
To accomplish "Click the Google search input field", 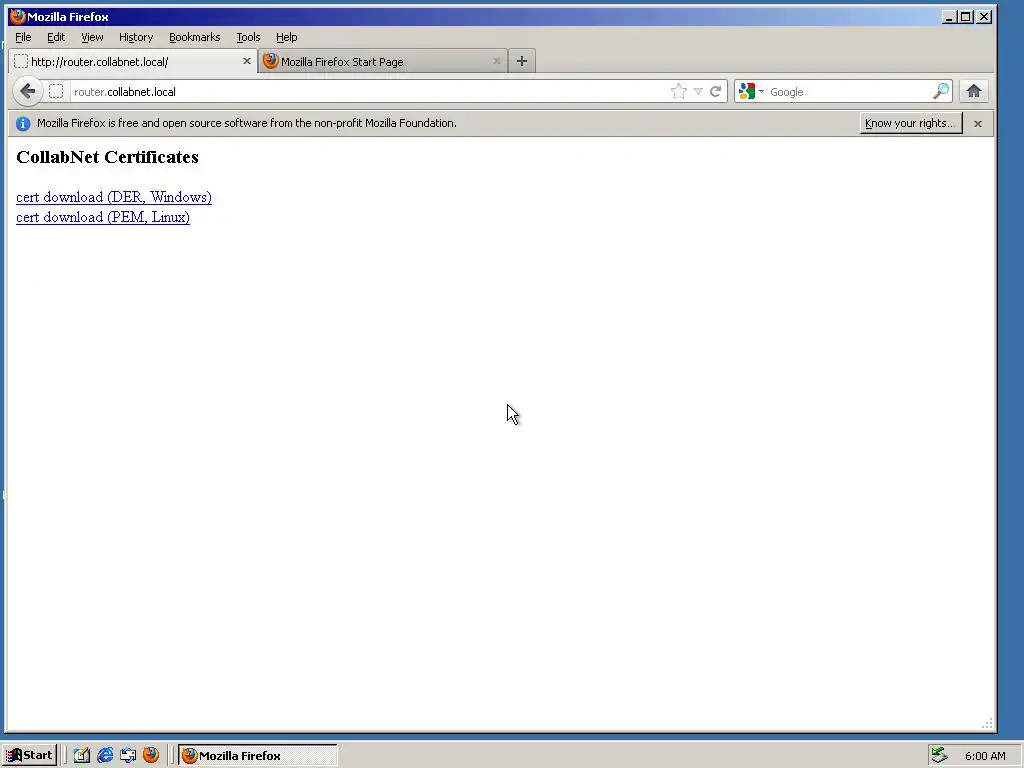I will [x=849, y=91].
